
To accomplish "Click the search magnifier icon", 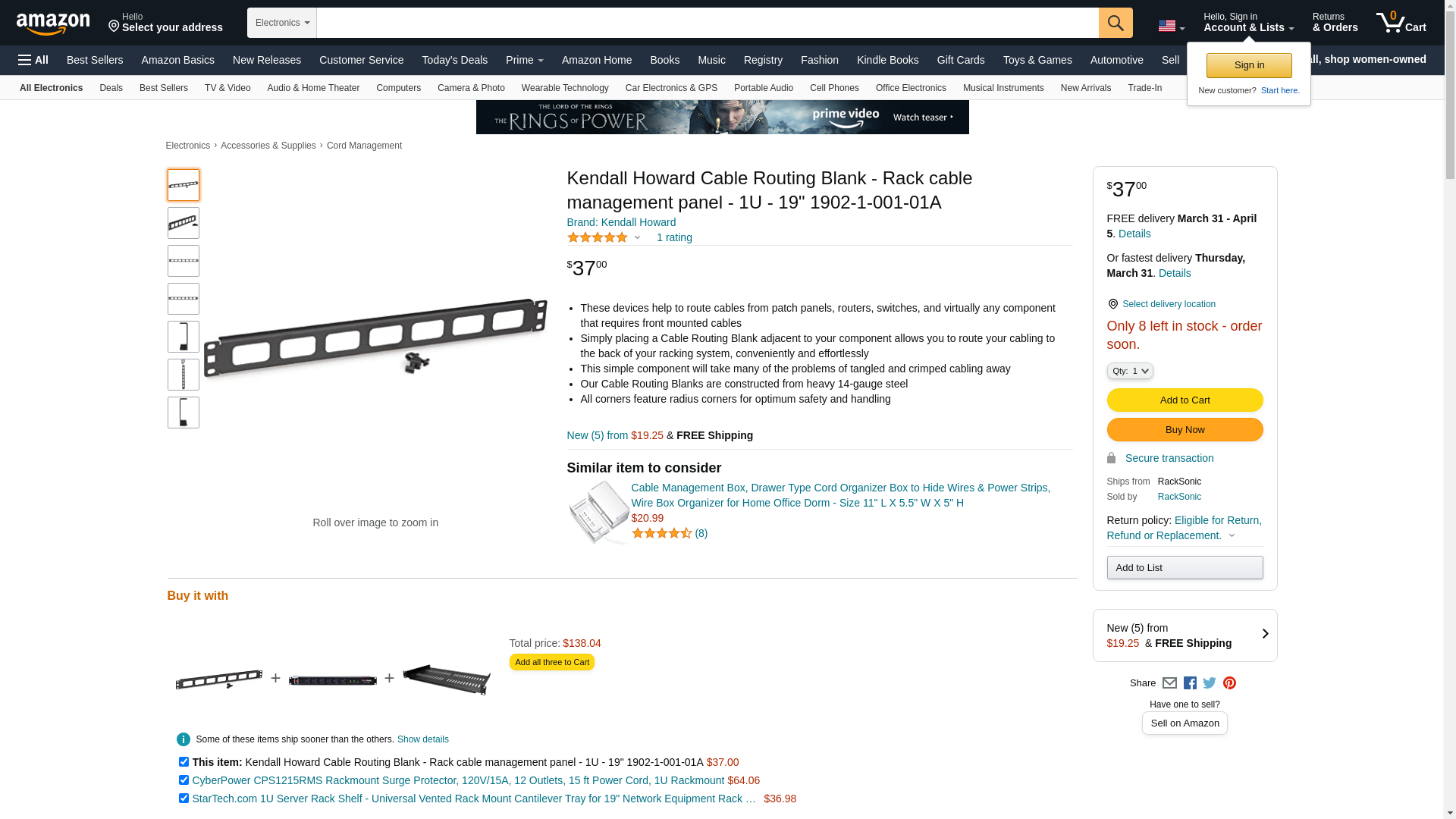I will [1116, 23].
